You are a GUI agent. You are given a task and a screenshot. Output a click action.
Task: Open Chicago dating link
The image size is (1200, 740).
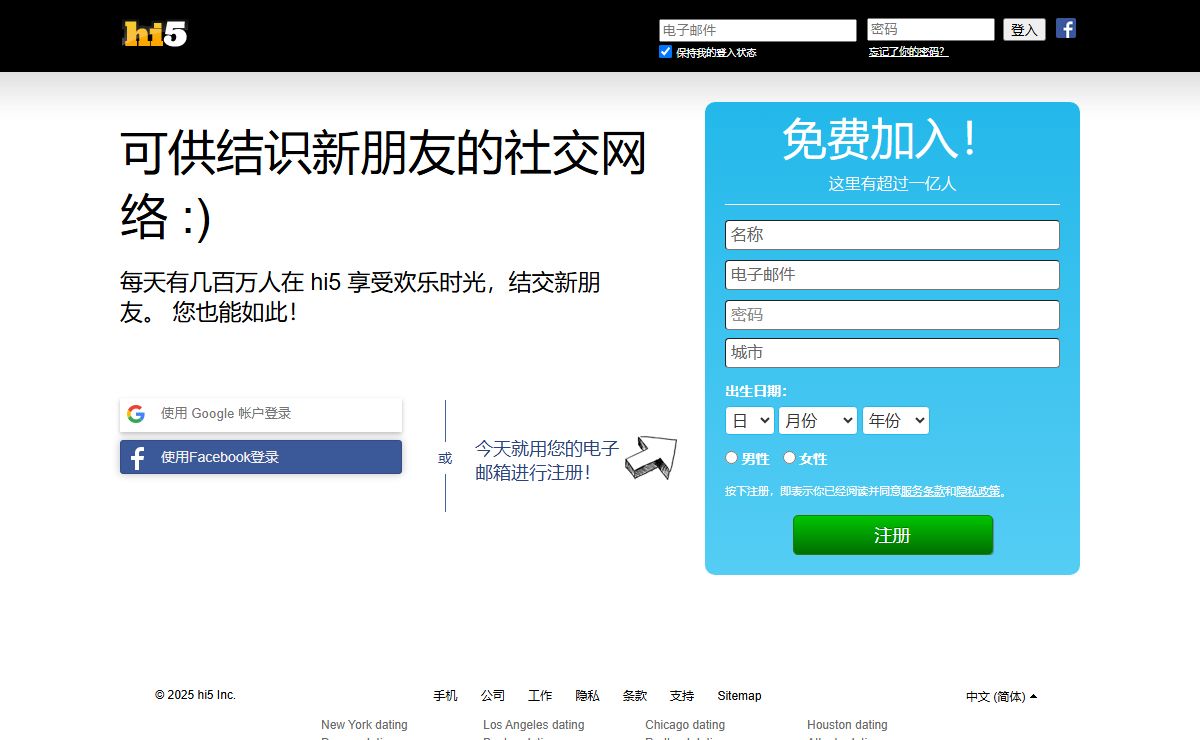(685, 725)
